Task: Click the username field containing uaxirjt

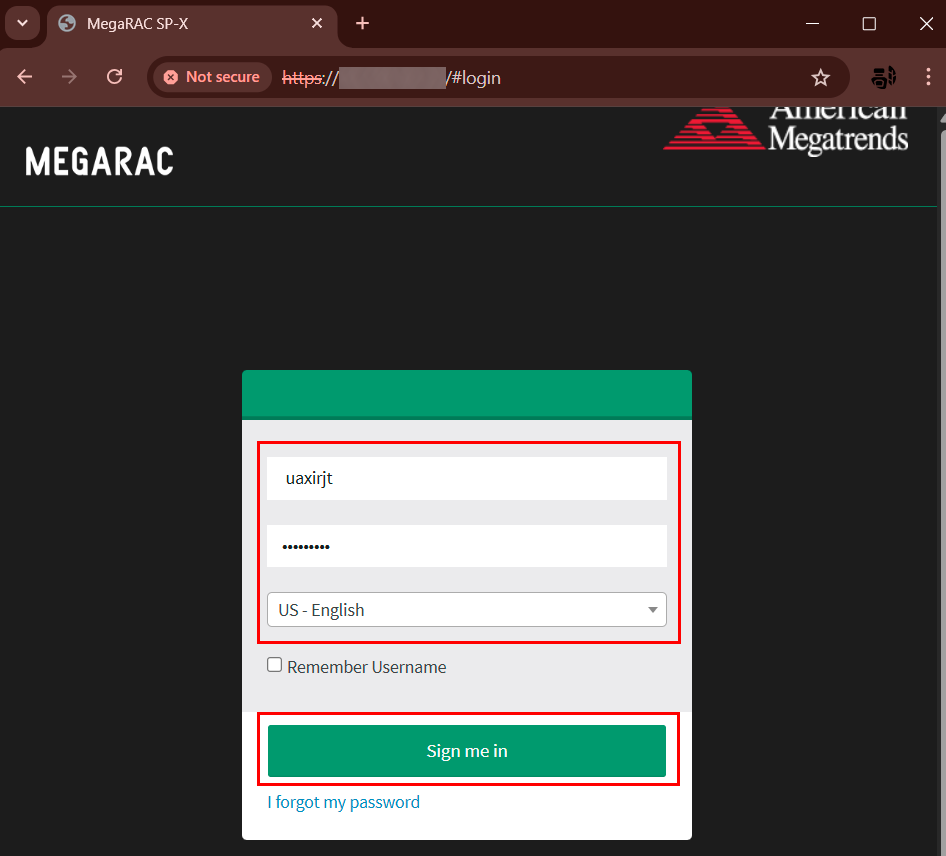Action: pyautogui.click(x=466, y=479)
